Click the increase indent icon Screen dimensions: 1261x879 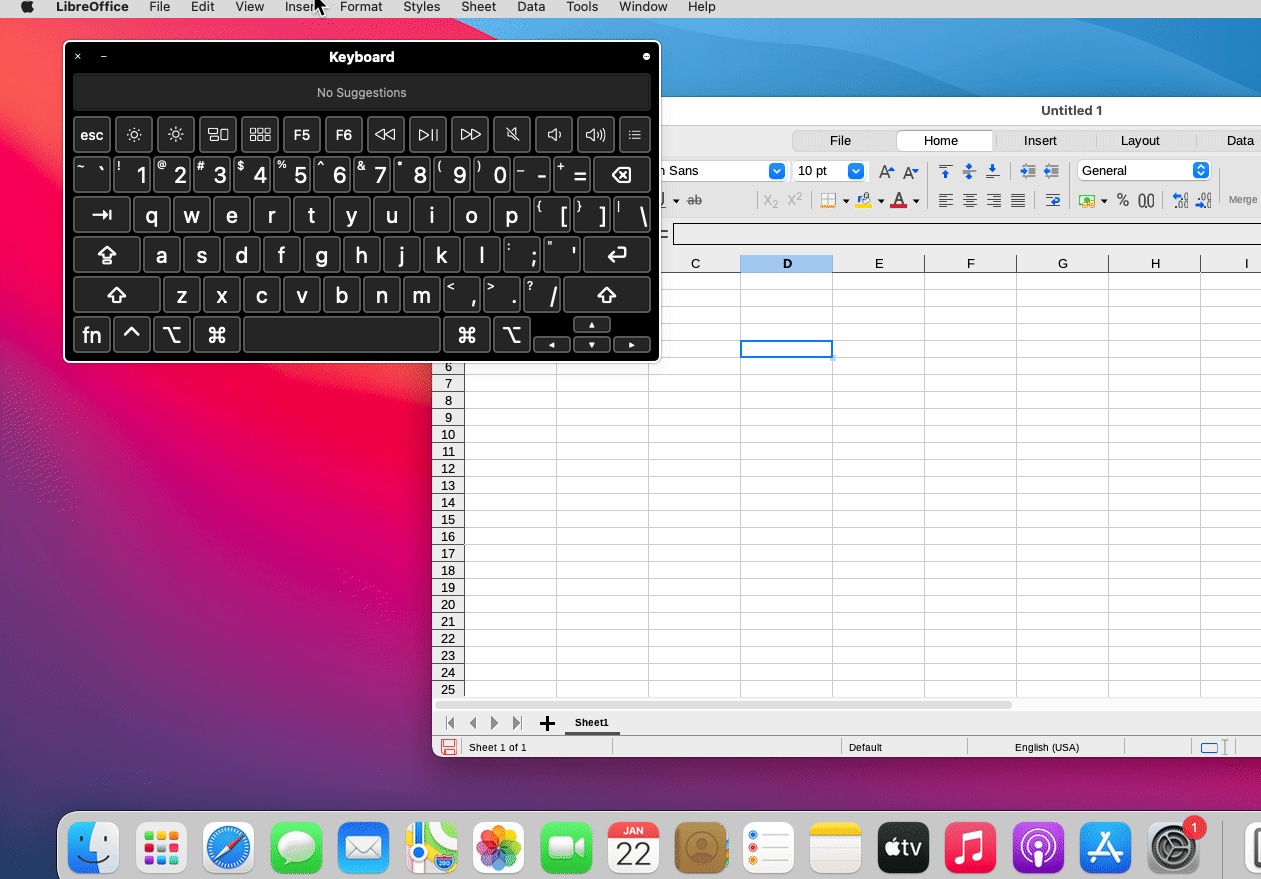click(1028, 172)
